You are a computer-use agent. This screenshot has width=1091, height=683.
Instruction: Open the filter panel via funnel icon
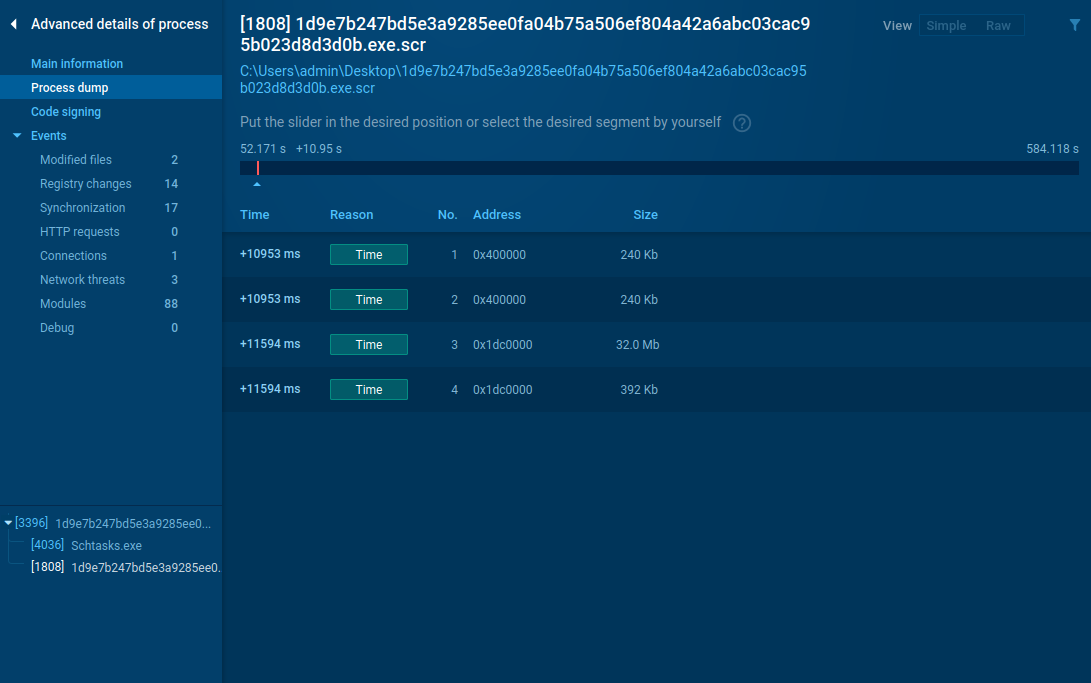click(1075, 25)
